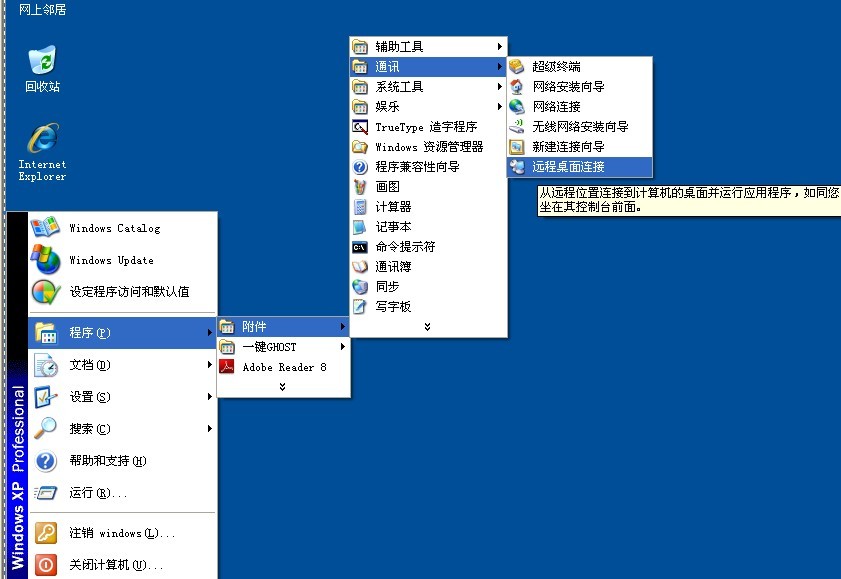Click the 无线网络安装向导 icon

517,127
